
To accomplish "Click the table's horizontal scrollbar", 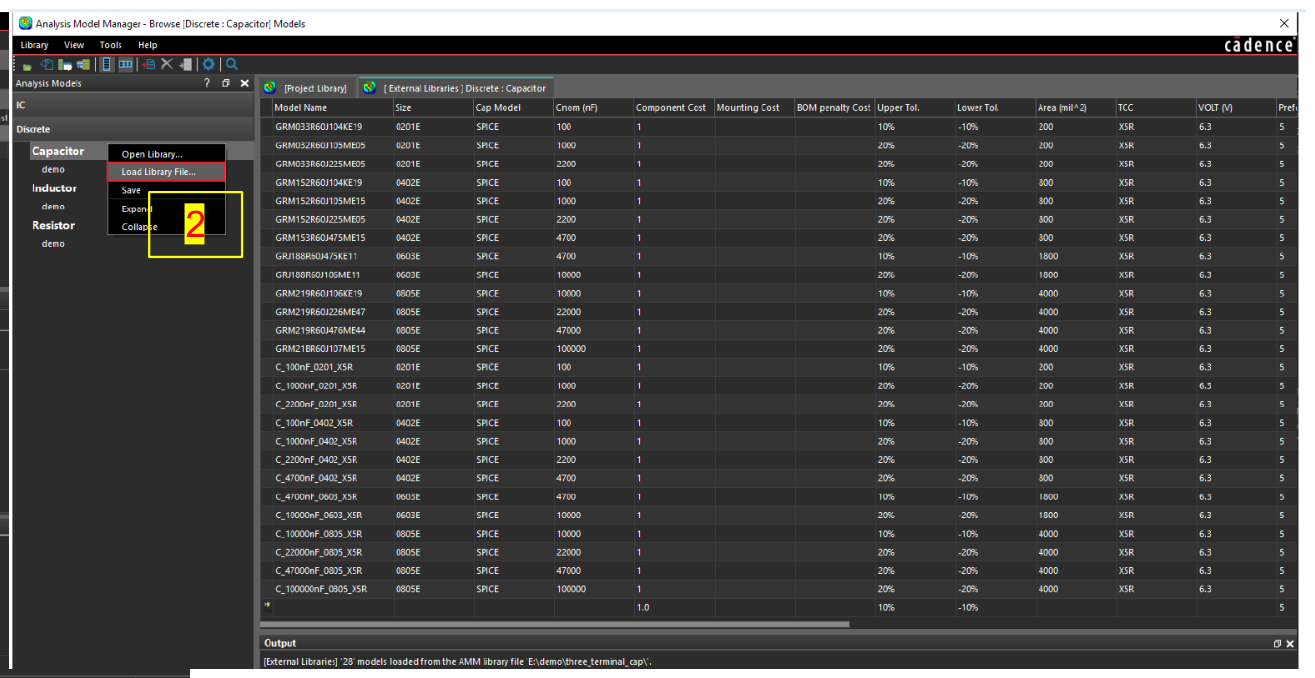I will (555, 624).
